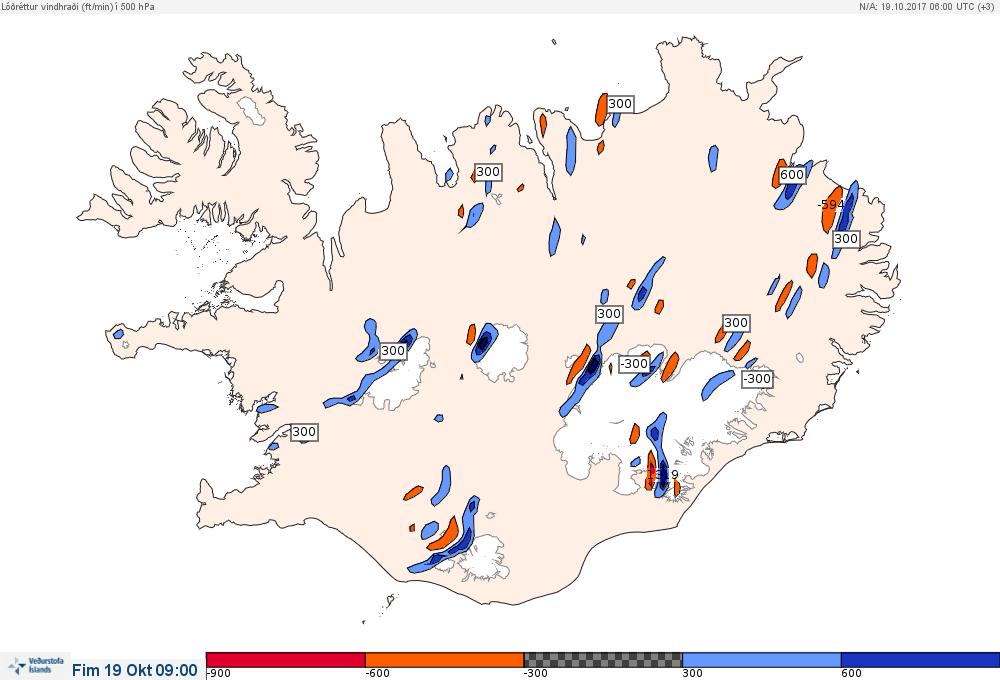Image resolution: width=1000 pixels, height=680 pixels.
Task: Click the map title 'Lóðréttur vindhraði (ft/min) í 500 hPa'
Action: 78,6
